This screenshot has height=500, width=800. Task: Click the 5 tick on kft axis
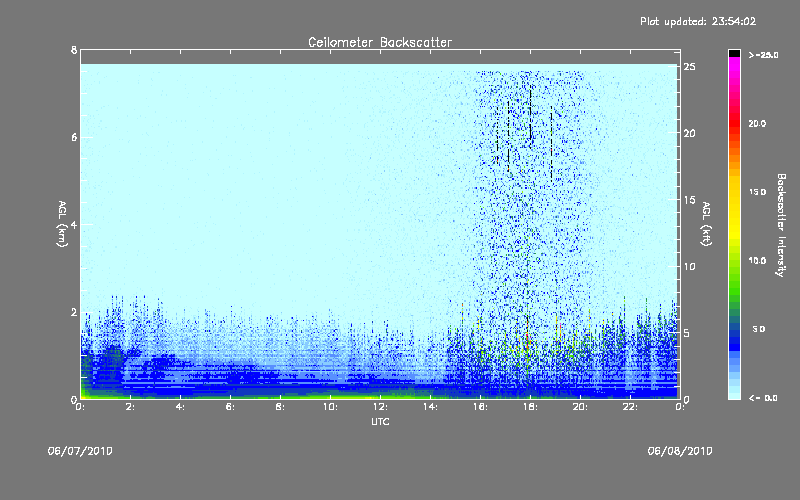point(687,333)
